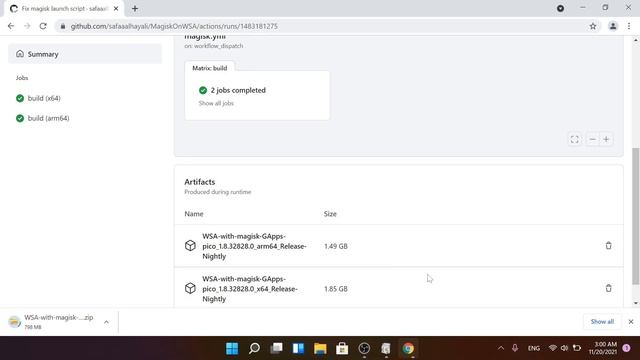Select the Fix magisk launch script tab

[x=64, y=9]
